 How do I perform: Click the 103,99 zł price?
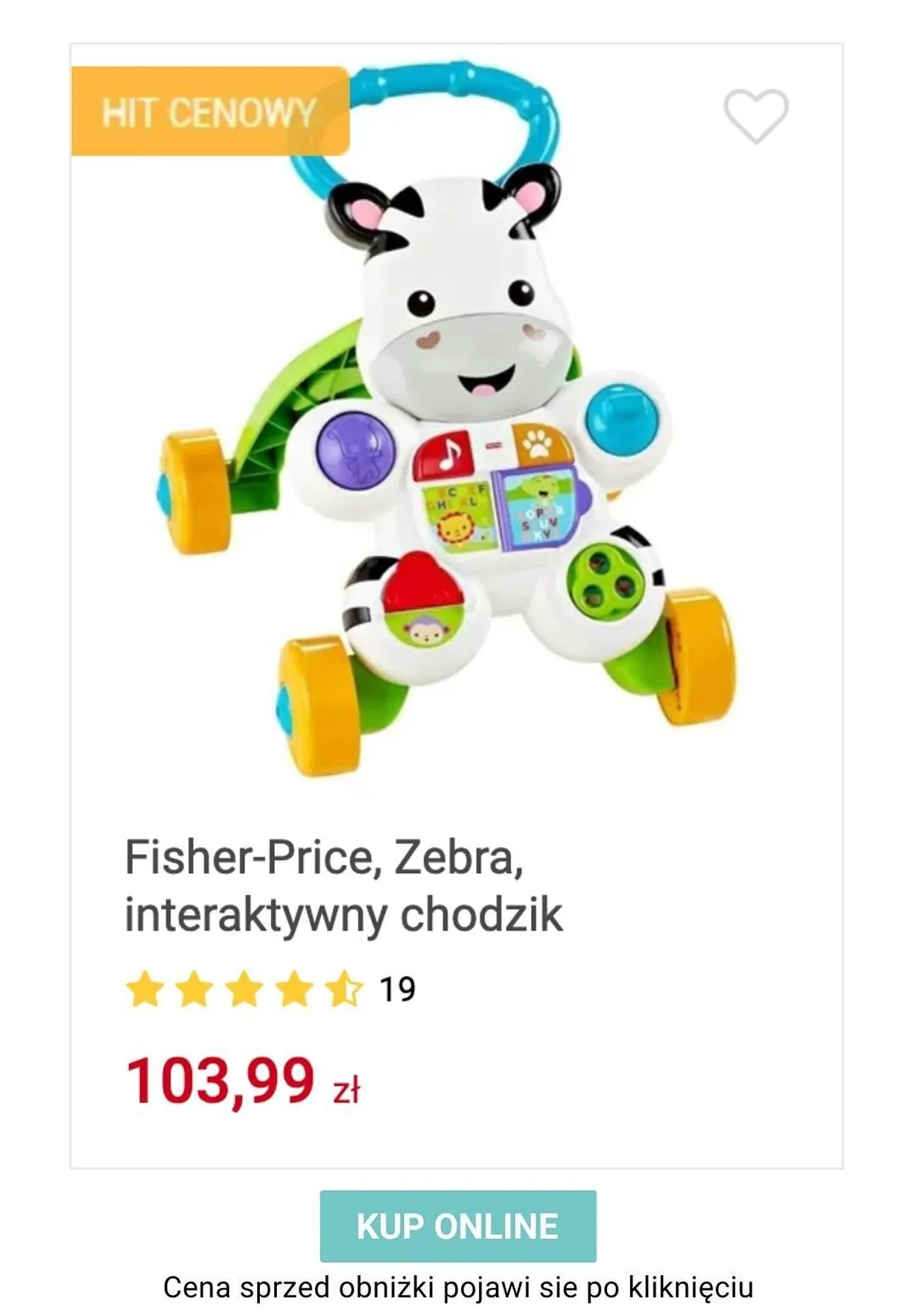pos(243,1080)
